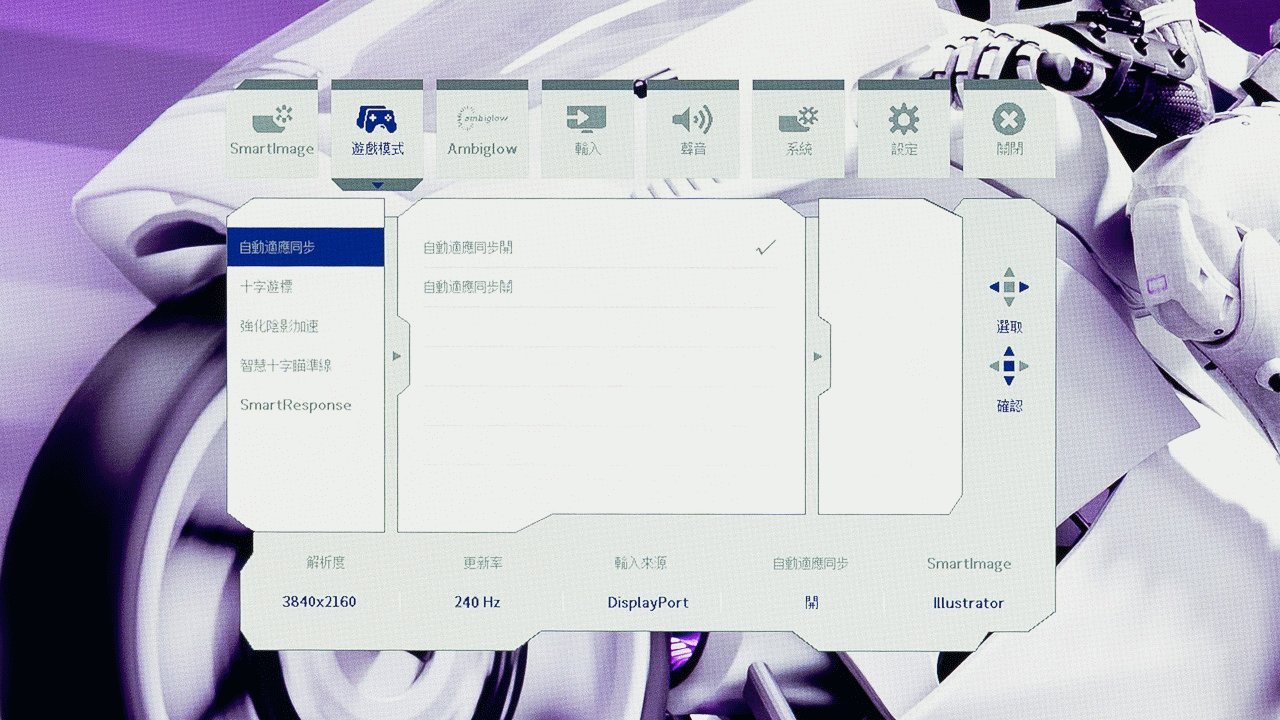Open the Ambiglow tab
The height and width of the screenshot is (720, 1280).
[482, 128]
